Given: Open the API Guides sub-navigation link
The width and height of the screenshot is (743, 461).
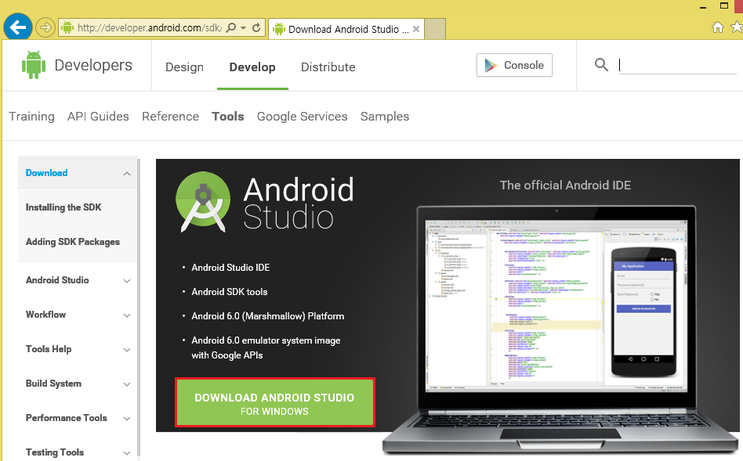Looking at the screenshot, I should point(98,116).
